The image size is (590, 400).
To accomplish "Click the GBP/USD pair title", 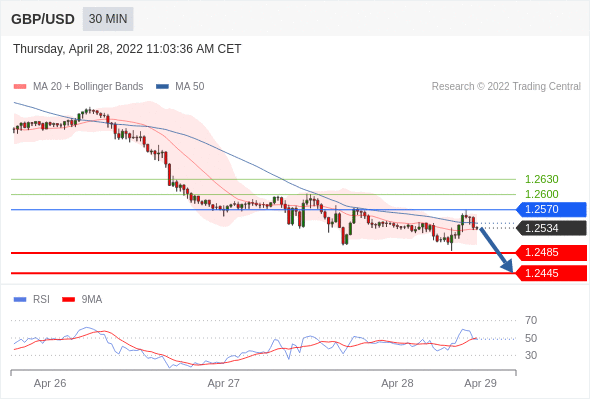I will [43, 19].
